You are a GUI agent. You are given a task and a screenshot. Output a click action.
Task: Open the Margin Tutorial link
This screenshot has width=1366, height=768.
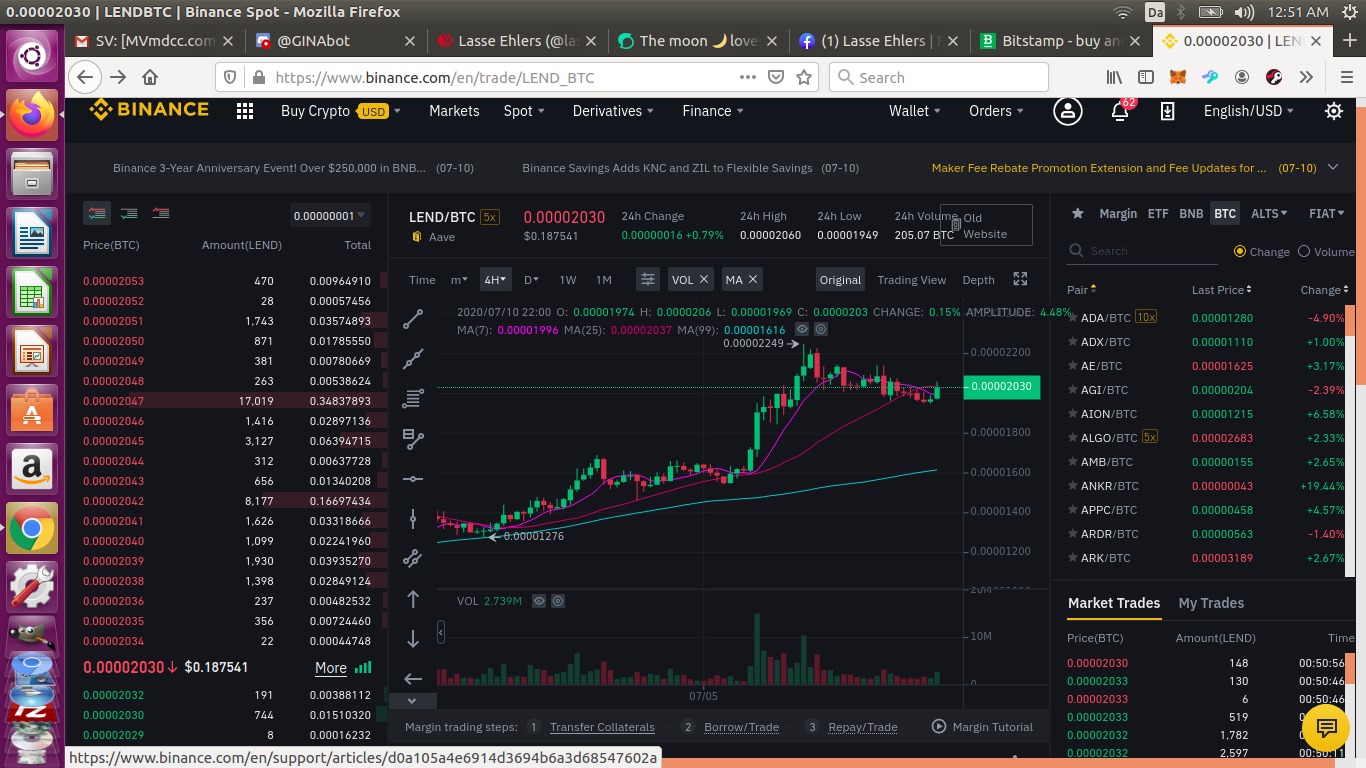(x=982, y=727)
